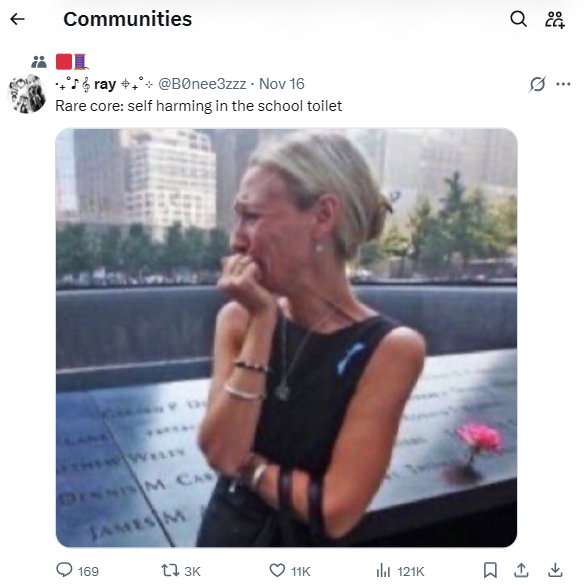
Task: Click the ray display name
Action: click(105, 84)
